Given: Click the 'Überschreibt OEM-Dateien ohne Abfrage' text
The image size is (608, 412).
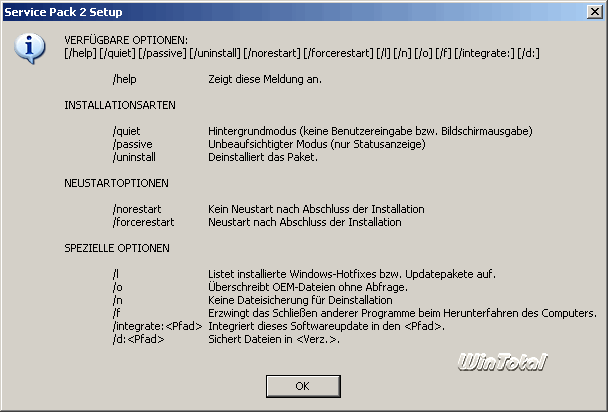Looking at the screenshot, I should pyautogui.click(x=308, y=287).
